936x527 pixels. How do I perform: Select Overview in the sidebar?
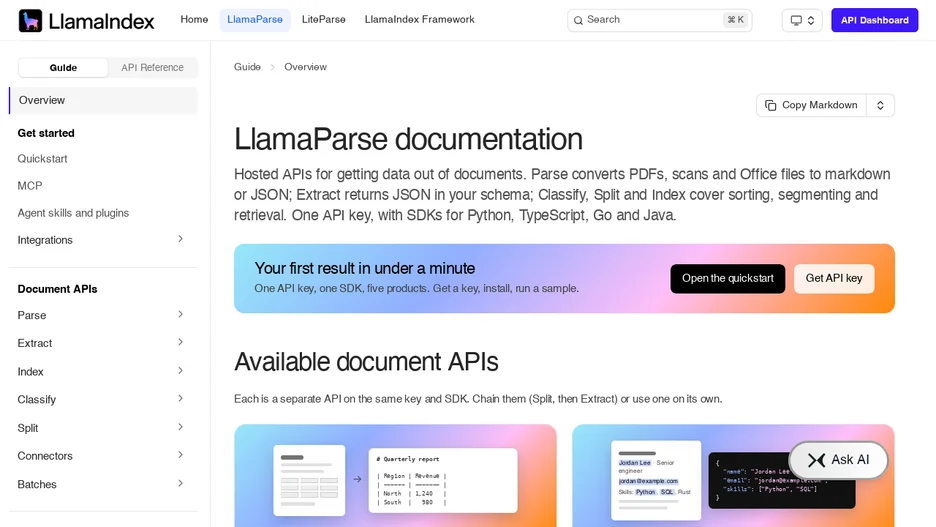coord(103,100)
